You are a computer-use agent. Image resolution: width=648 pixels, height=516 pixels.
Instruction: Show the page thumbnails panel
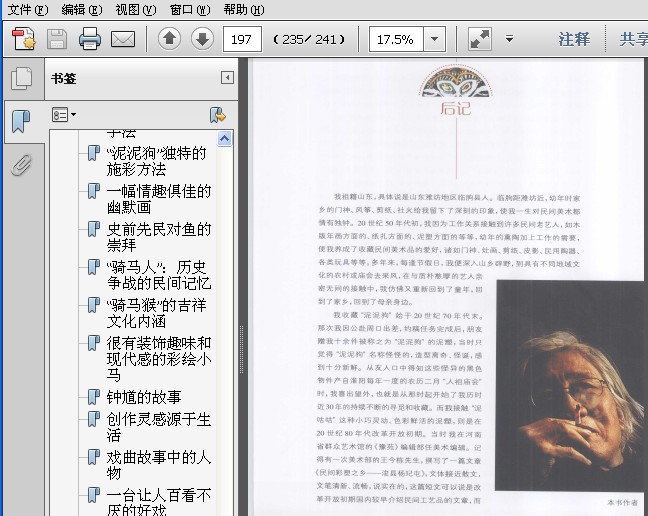[22, 78]
